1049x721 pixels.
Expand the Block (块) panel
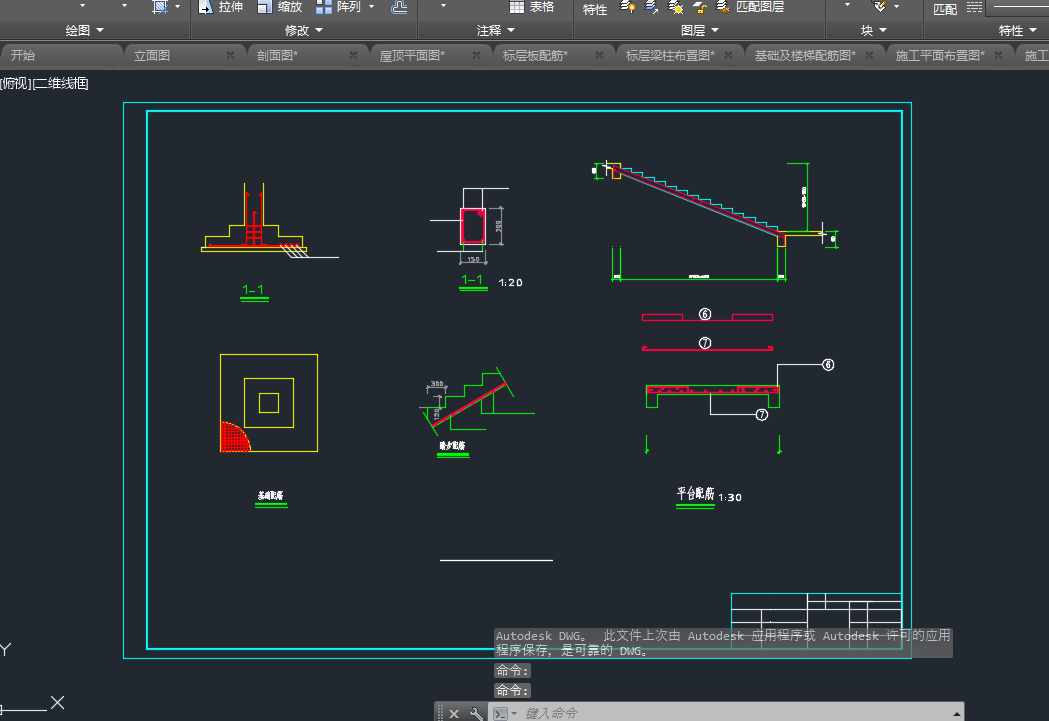coord(873,31)
